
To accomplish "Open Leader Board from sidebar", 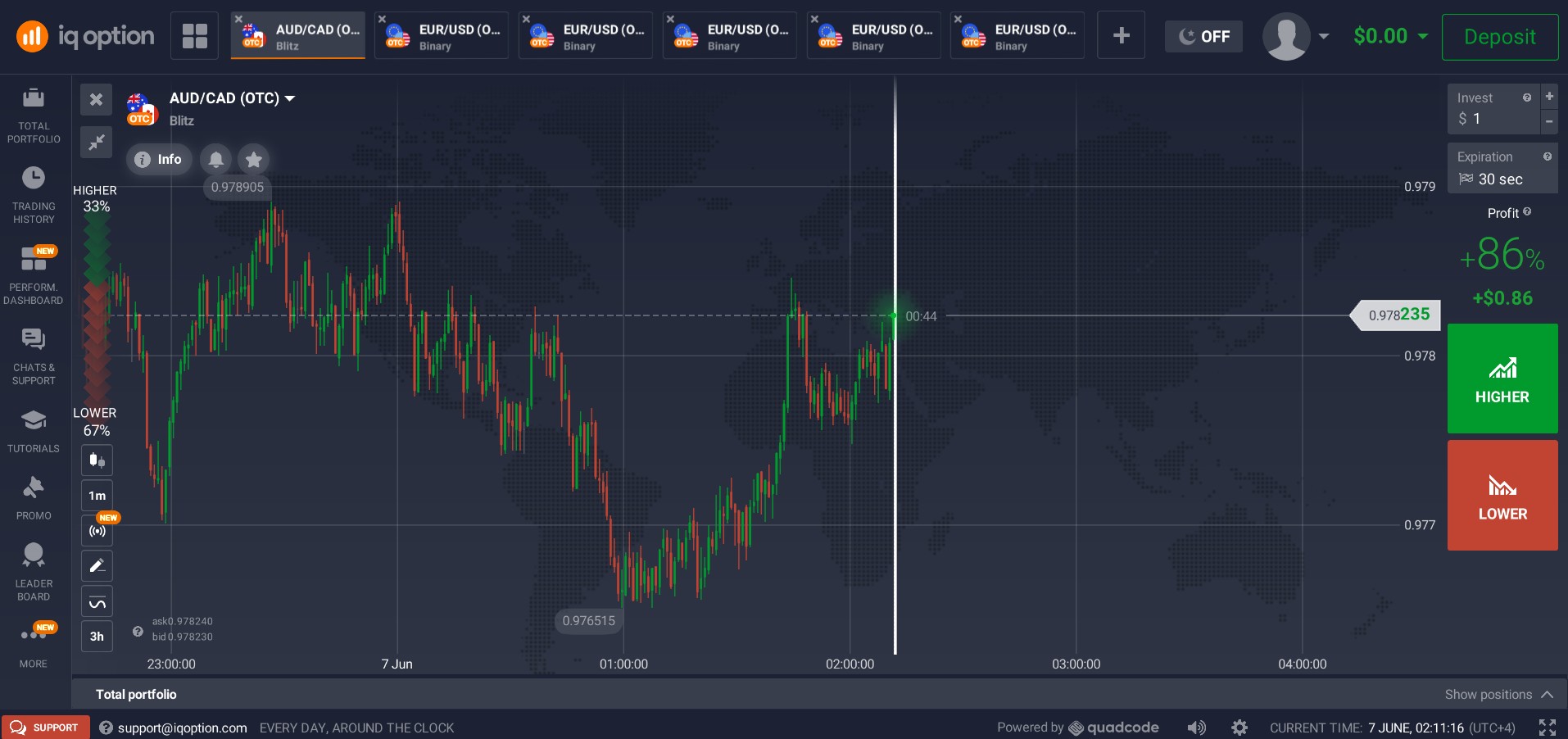I will click(34, 571).
